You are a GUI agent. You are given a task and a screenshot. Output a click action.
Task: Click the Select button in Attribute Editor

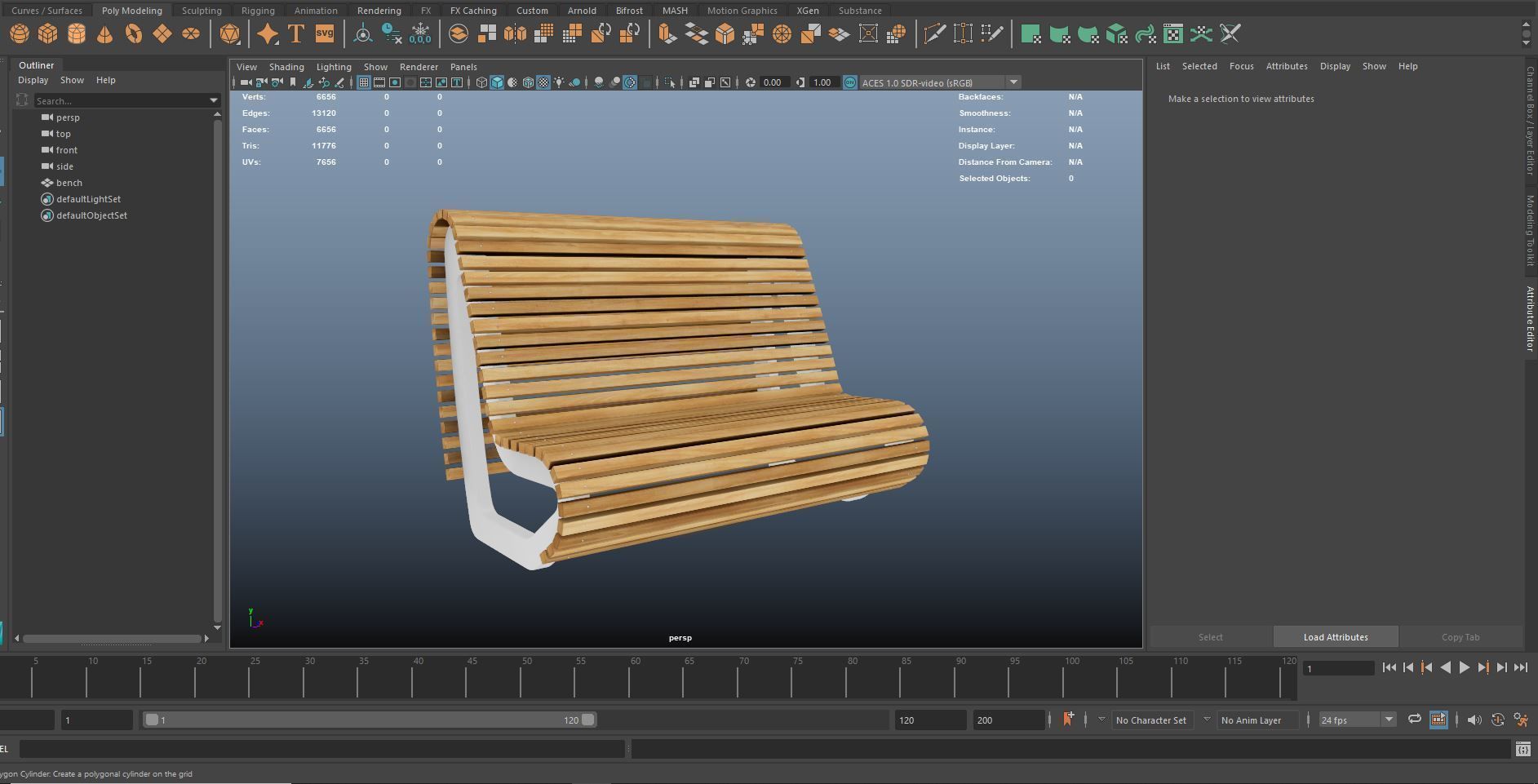[1211, 637]
